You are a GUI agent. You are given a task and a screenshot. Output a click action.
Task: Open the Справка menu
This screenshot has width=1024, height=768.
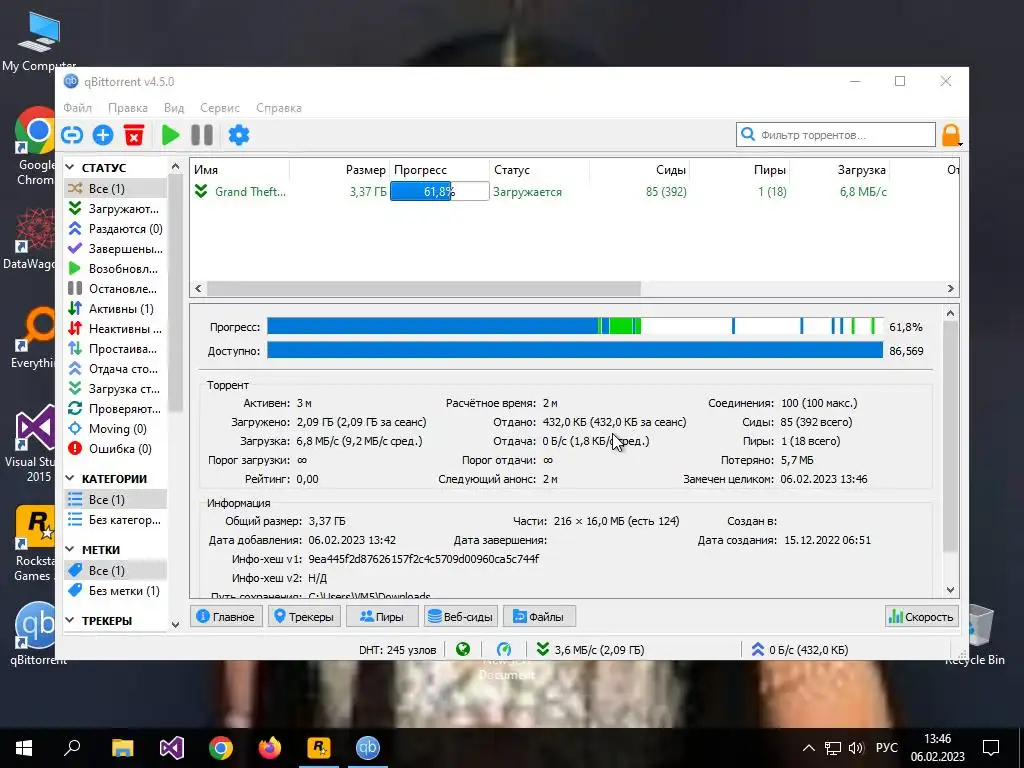[279, 108]
